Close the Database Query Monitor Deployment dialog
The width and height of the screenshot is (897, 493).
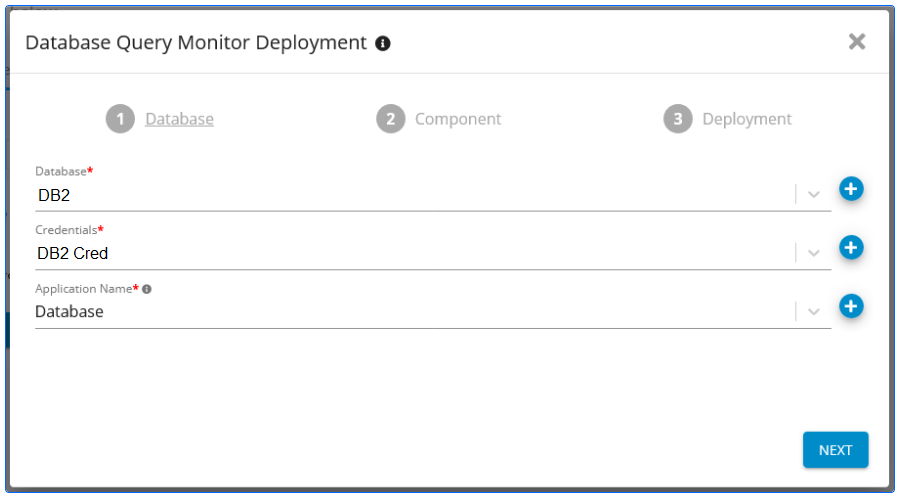tap(857, 41)
